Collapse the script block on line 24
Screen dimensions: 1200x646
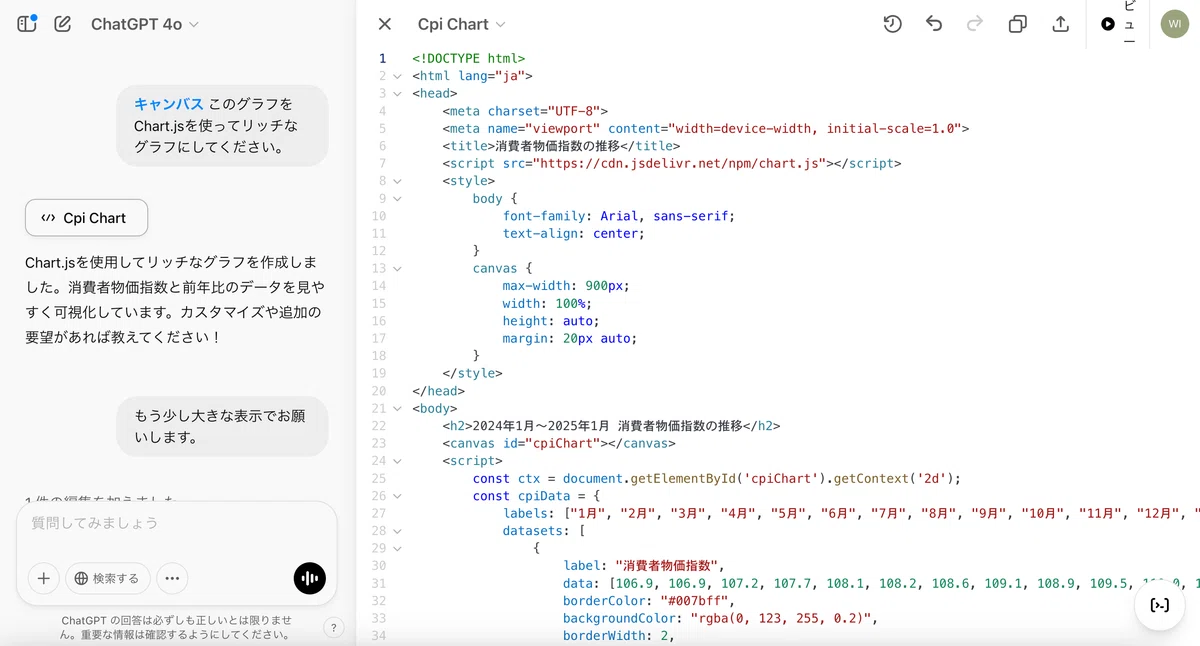pos(398,461)
